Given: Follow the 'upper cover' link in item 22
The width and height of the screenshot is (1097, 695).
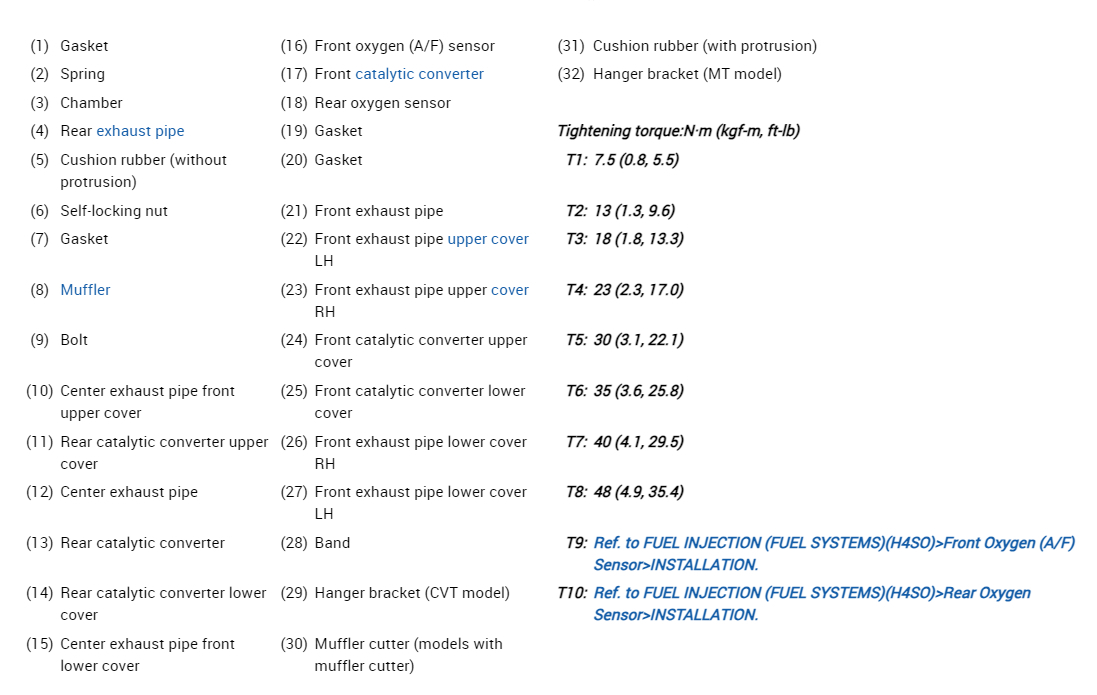Looking at the screenshot, I should [x=488, y=239].
